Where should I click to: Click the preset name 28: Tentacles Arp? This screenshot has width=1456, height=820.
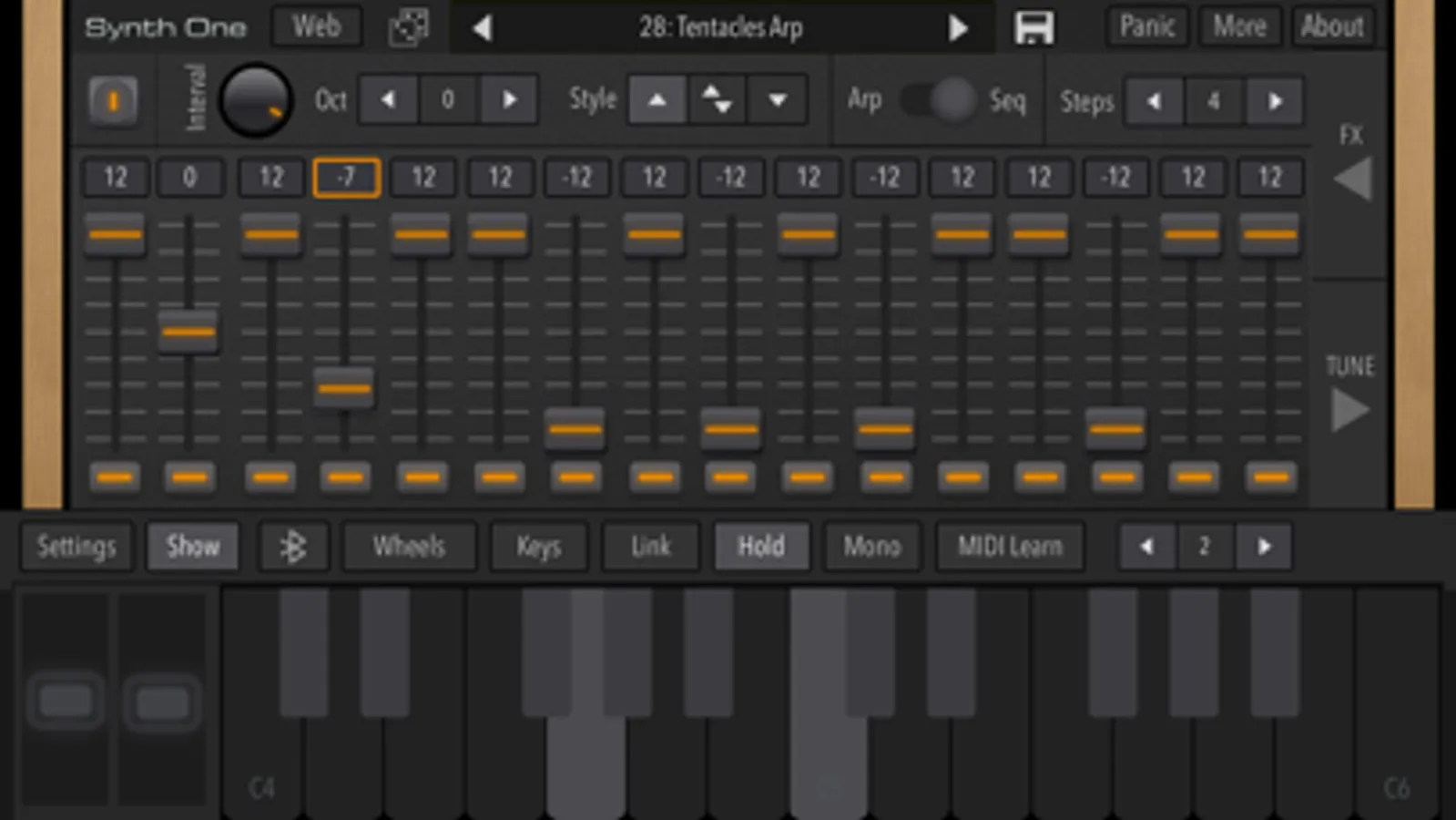click(720, 27)
